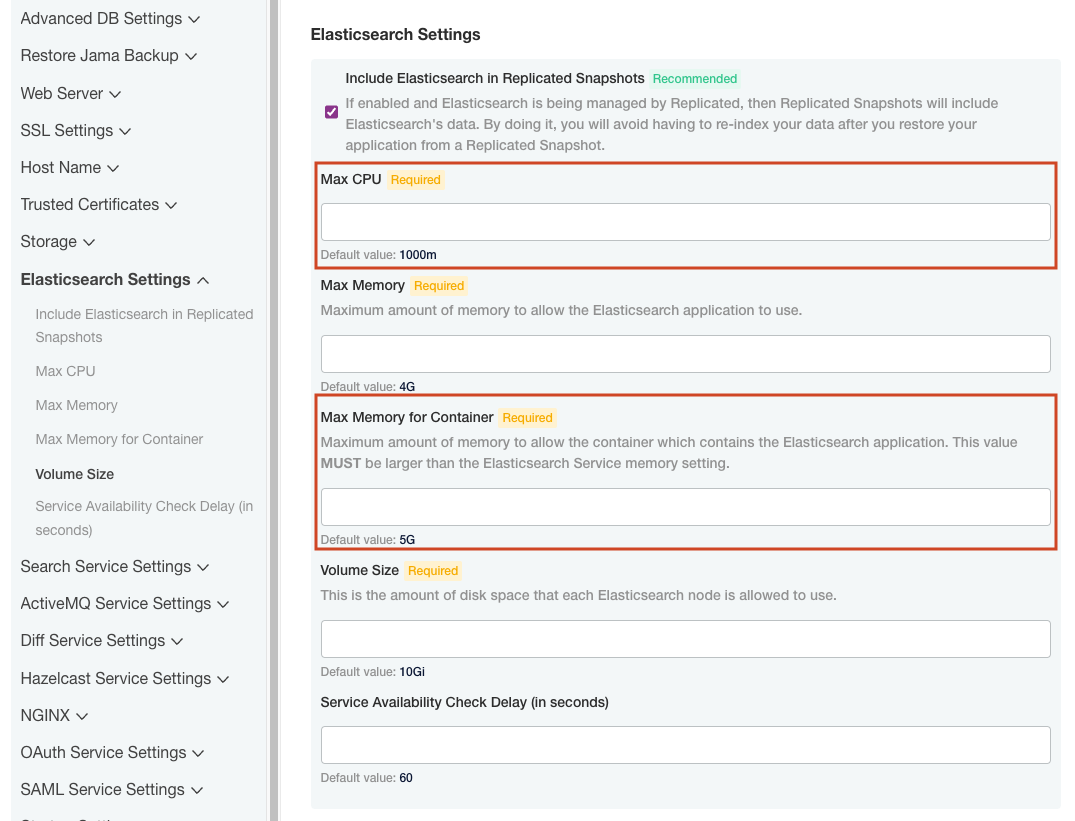Uncheck Include Elasticsearch in Replicated Snapshots checkbox
The height and width of the screenshot is (821, 1075).
331,112
